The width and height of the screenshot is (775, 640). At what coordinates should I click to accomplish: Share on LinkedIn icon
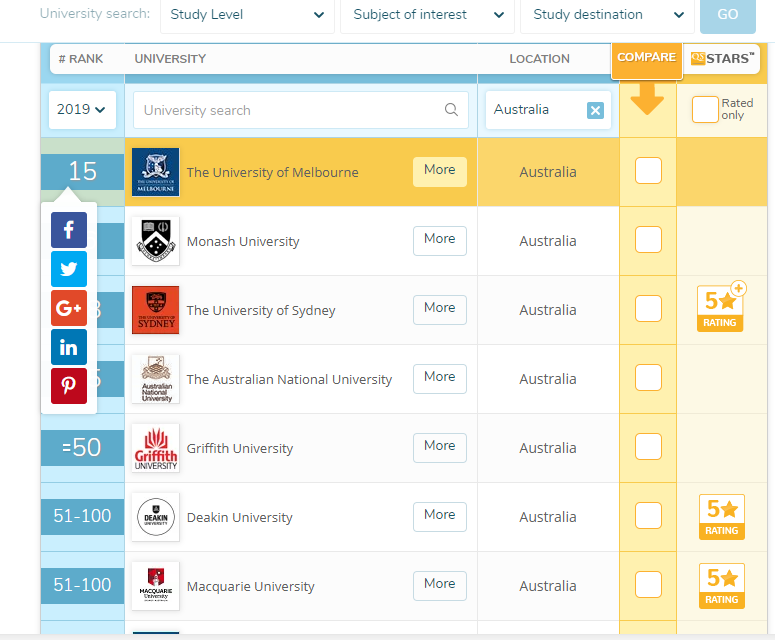pyautogui.click(x=69, y=347)
